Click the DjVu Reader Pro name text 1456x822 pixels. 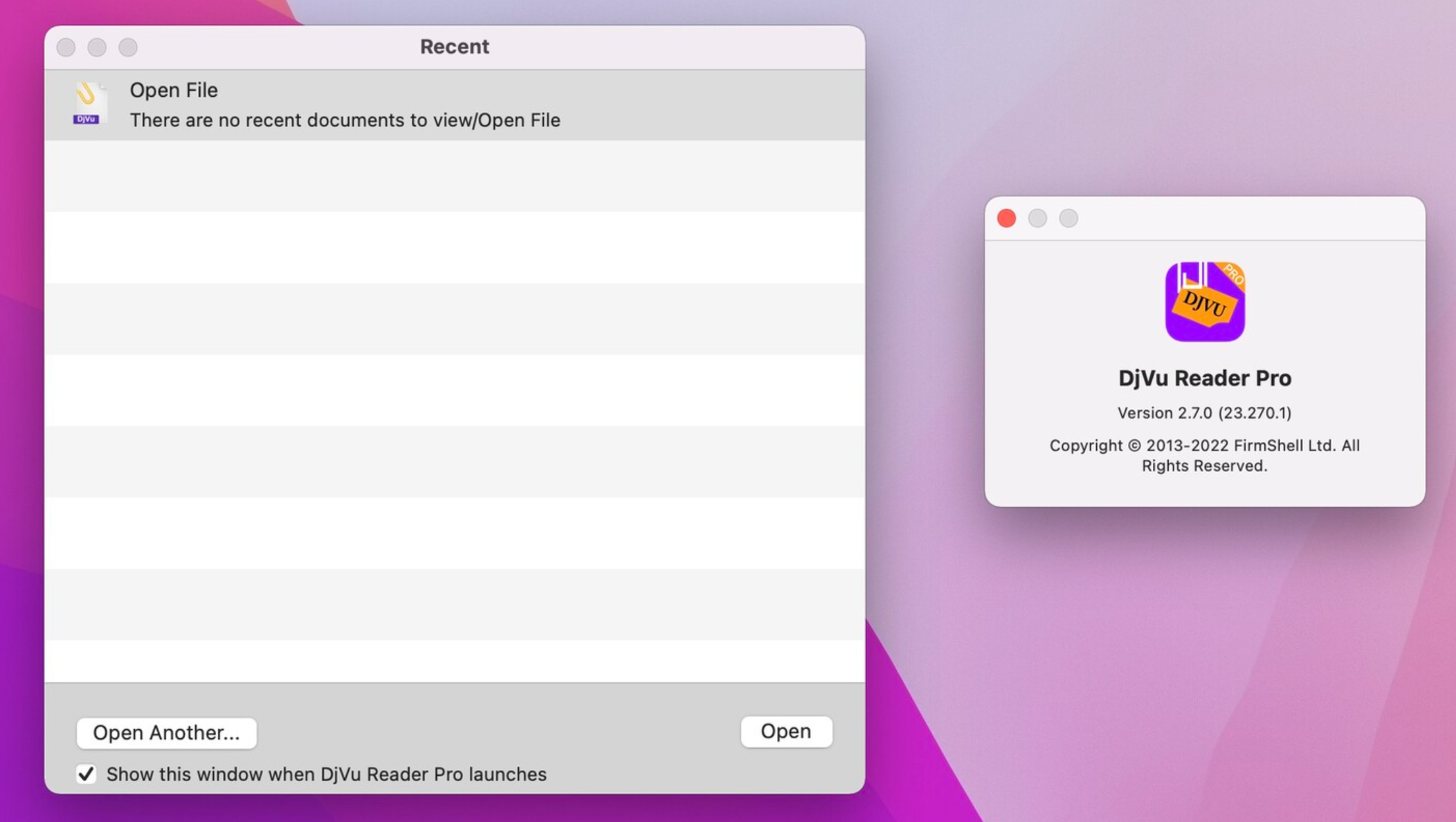pos(1205,378)
